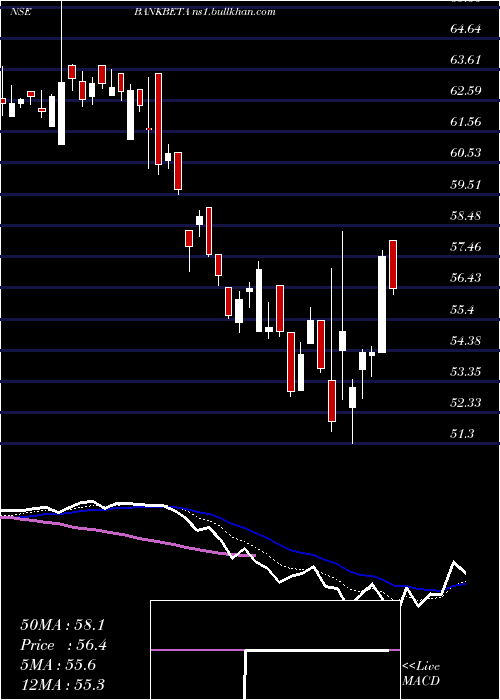Click the 53.35 price axis label
The width and height of the screenshot is (500, 700).
click(466, 371)
